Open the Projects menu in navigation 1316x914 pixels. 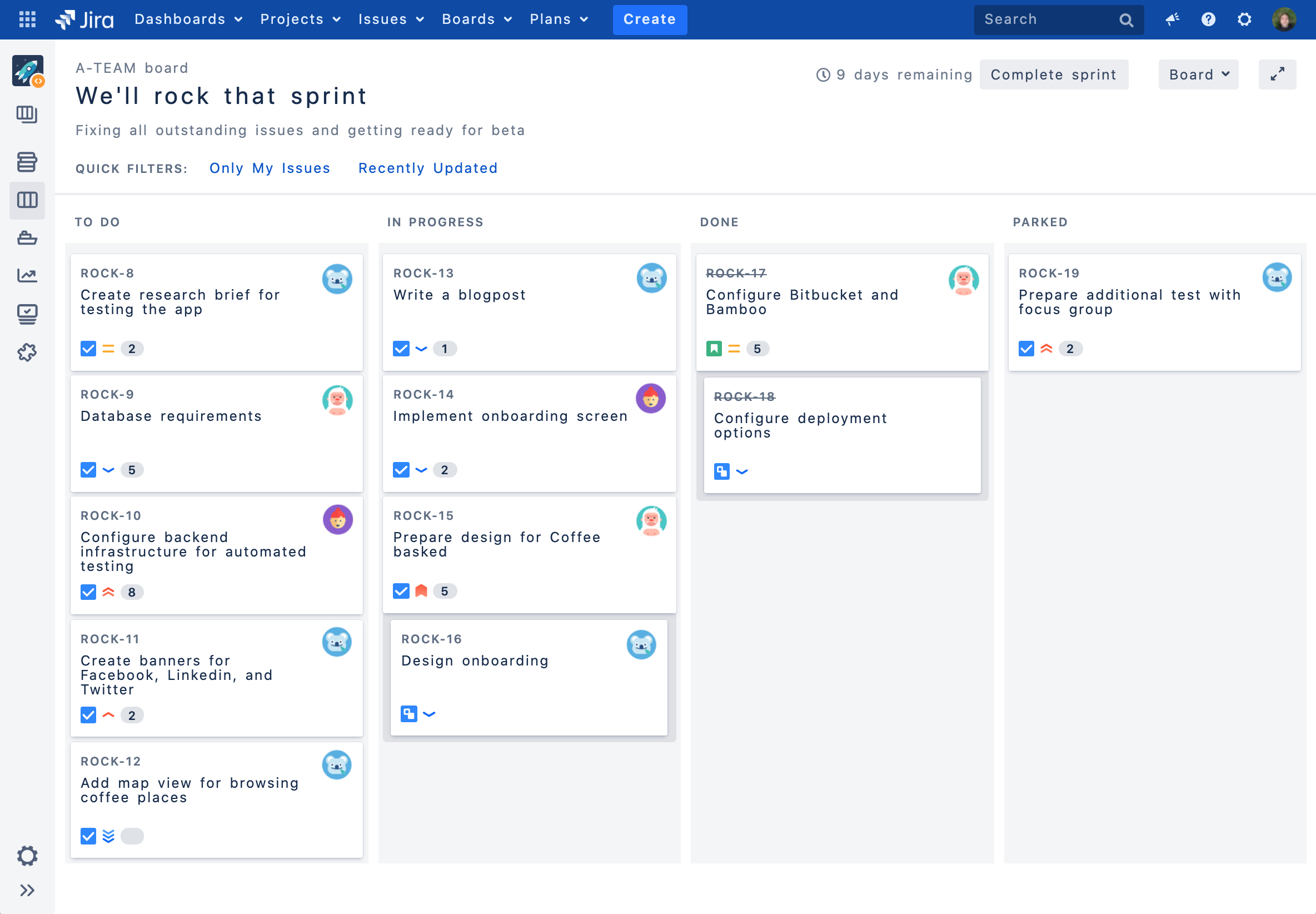pyautogui.click(x=301, y=19)
